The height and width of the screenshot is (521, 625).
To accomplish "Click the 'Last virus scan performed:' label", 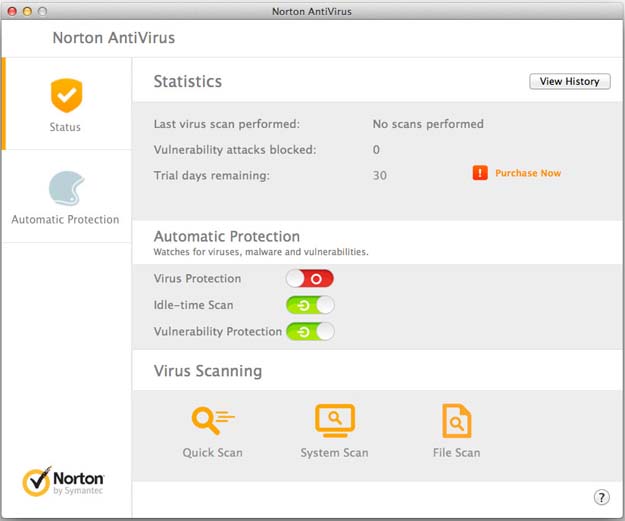I will point(227,124).
